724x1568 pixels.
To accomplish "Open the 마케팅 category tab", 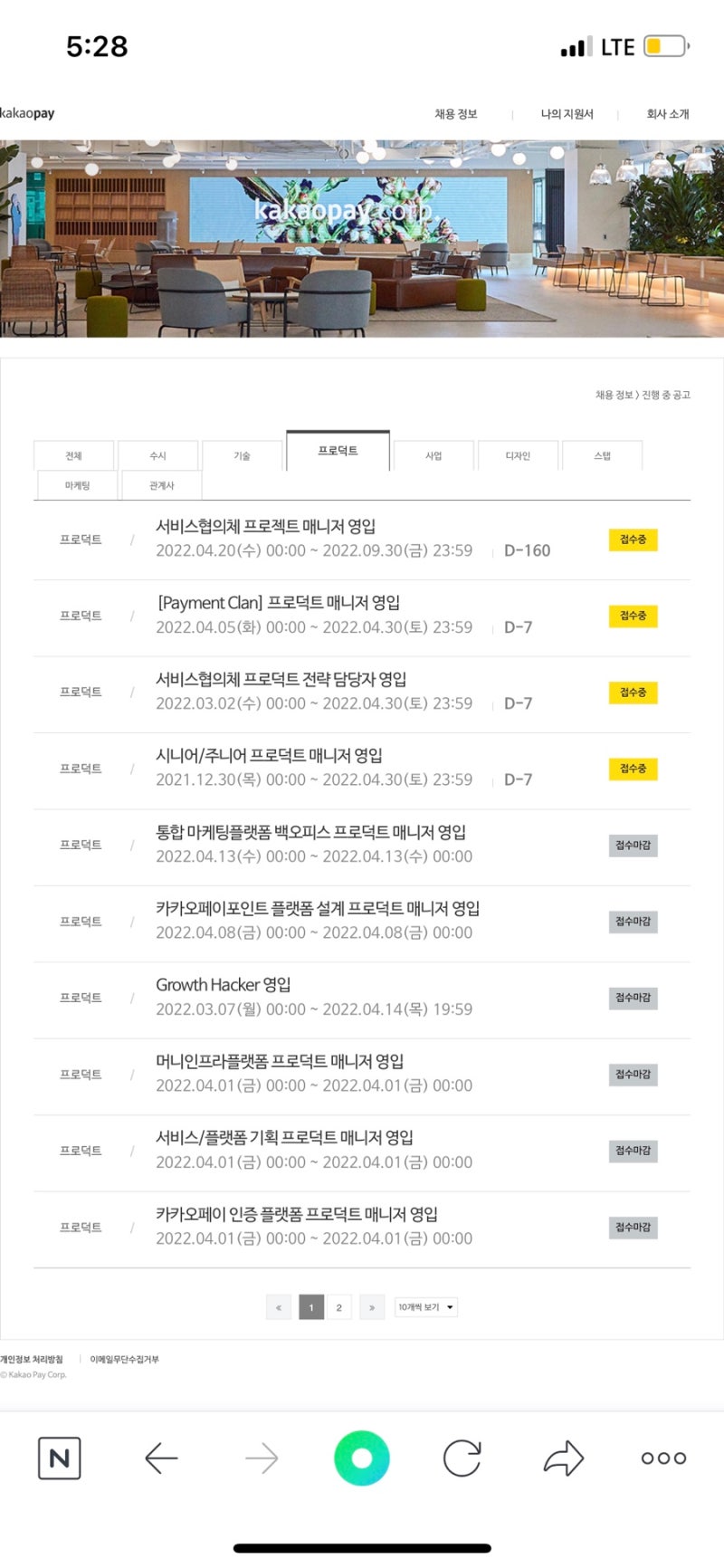I will 77,485.
